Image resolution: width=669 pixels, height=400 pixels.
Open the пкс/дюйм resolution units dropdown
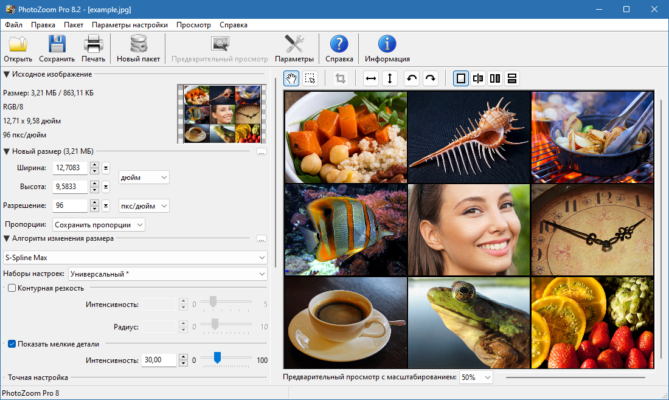click(143, 206)
